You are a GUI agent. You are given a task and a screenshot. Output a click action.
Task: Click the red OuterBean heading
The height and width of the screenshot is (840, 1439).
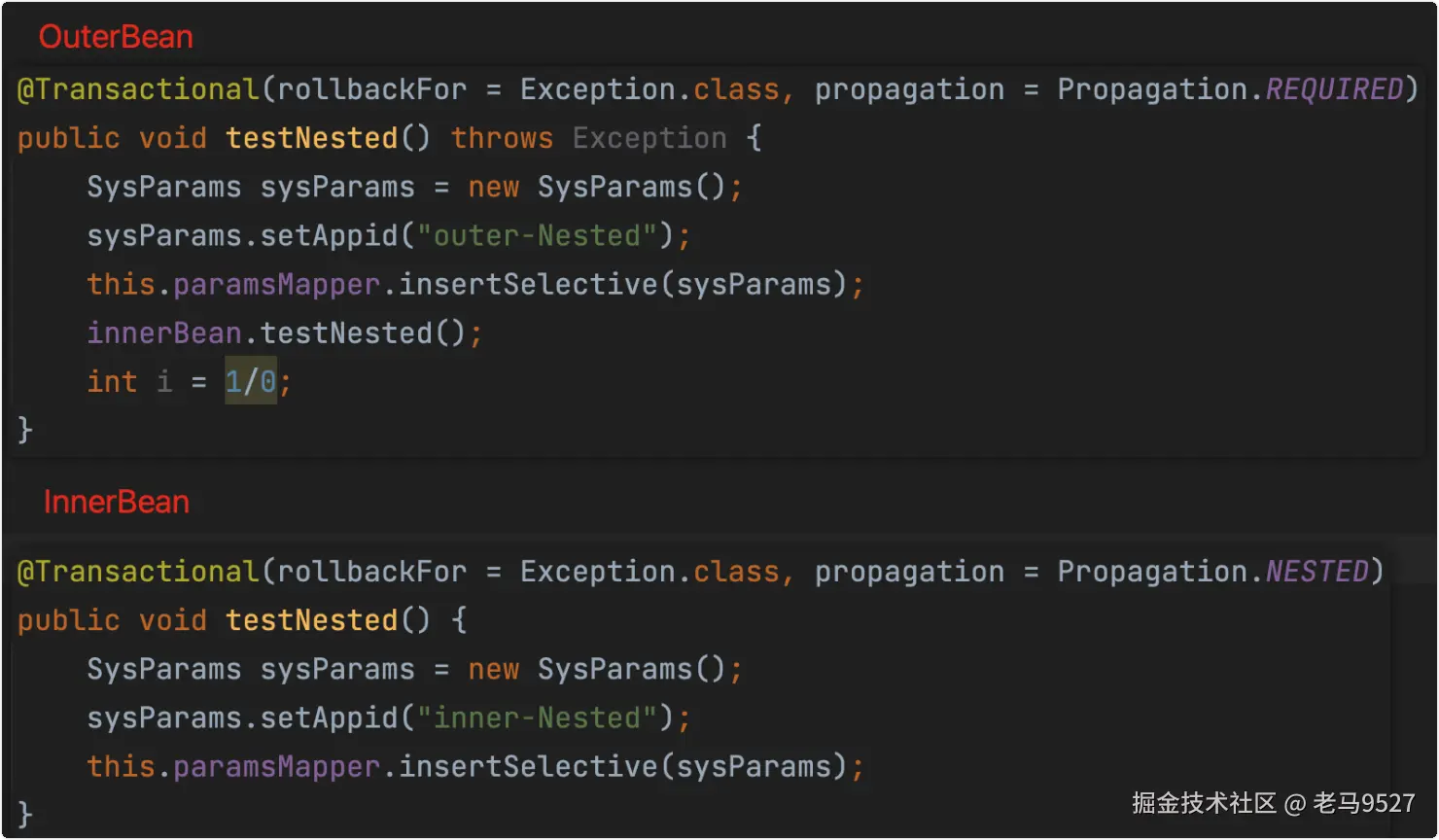116,37
